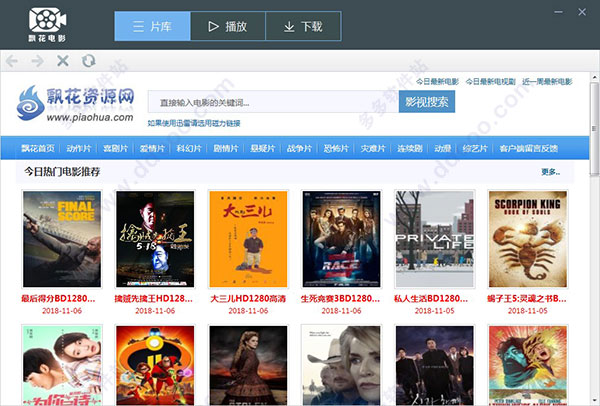Click the 影视搜索 button
The width and height of the screenshot is (600, 406).
click(427, 102)
